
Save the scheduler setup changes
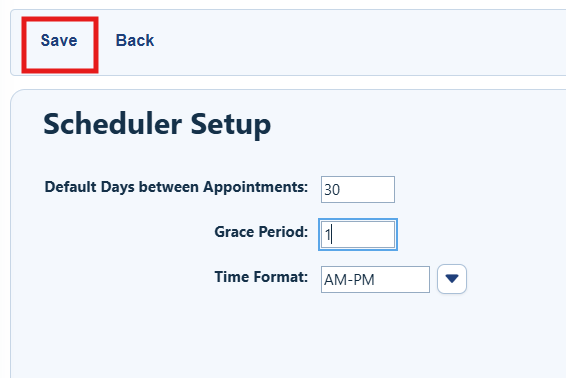click(x=59, y=40)
